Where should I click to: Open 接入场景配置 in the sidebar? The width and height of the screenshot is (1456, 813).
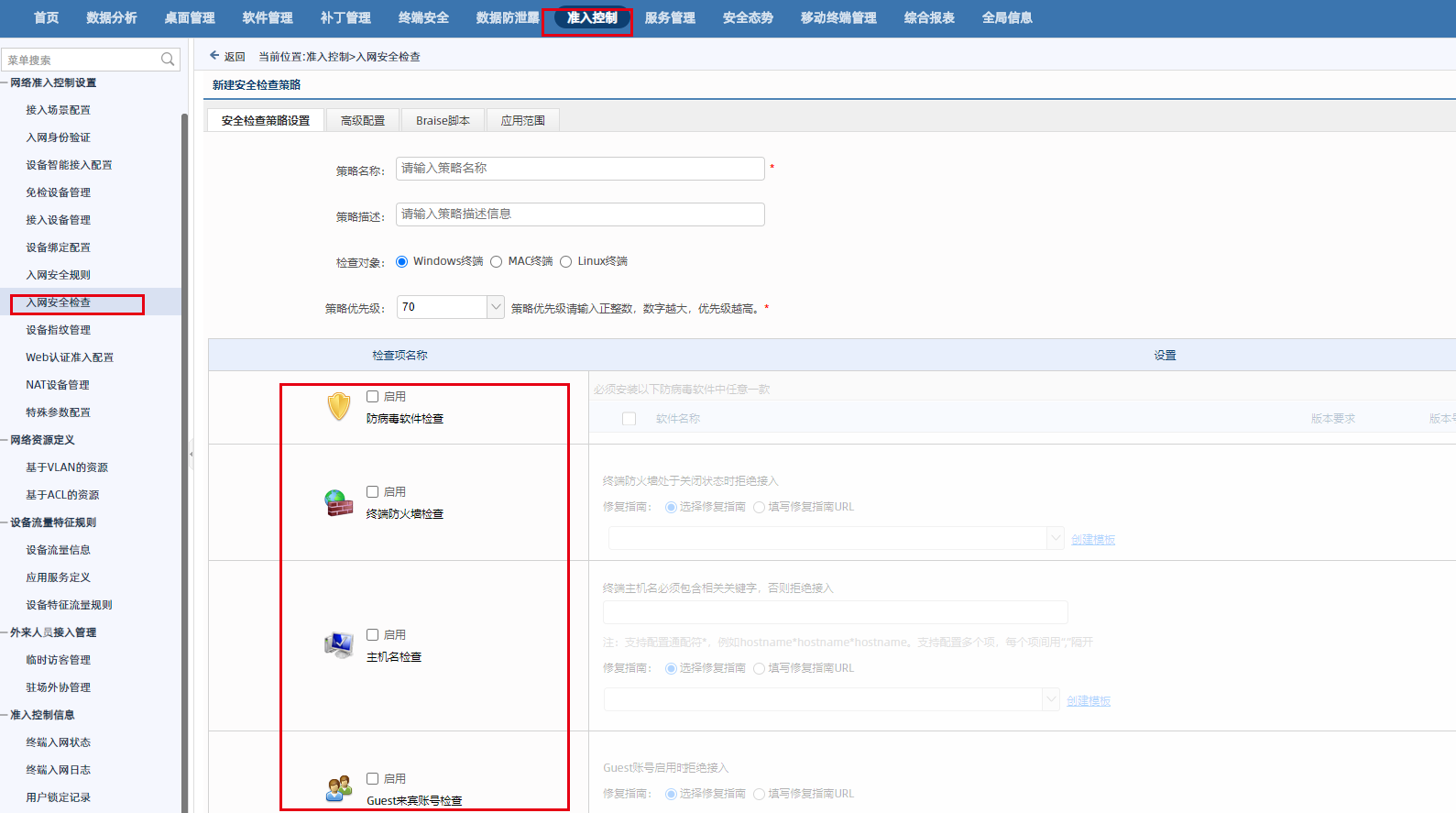(59, 110)
